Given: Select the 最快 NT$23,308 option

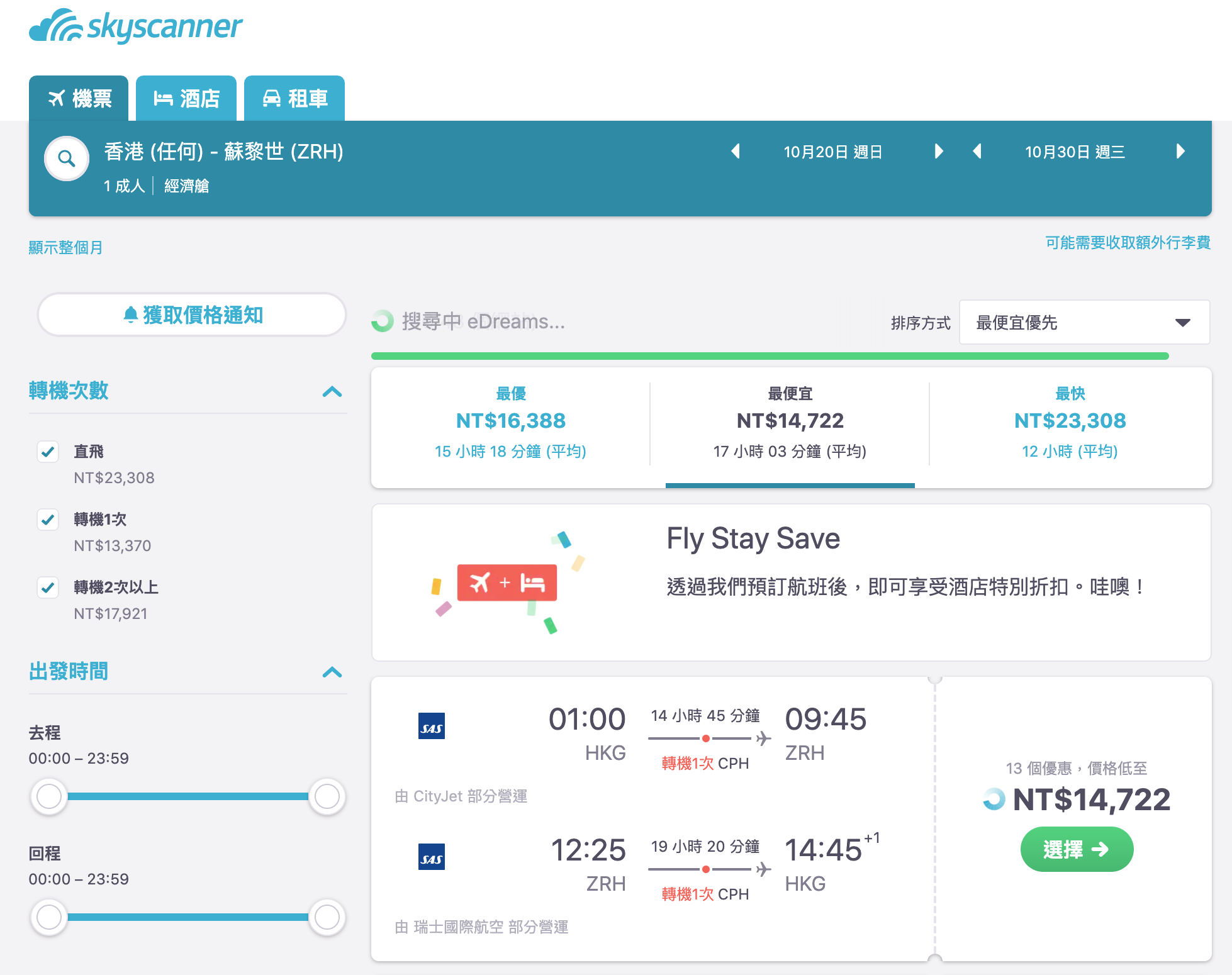Looking at the screenshot, I should click(1070, 421).
